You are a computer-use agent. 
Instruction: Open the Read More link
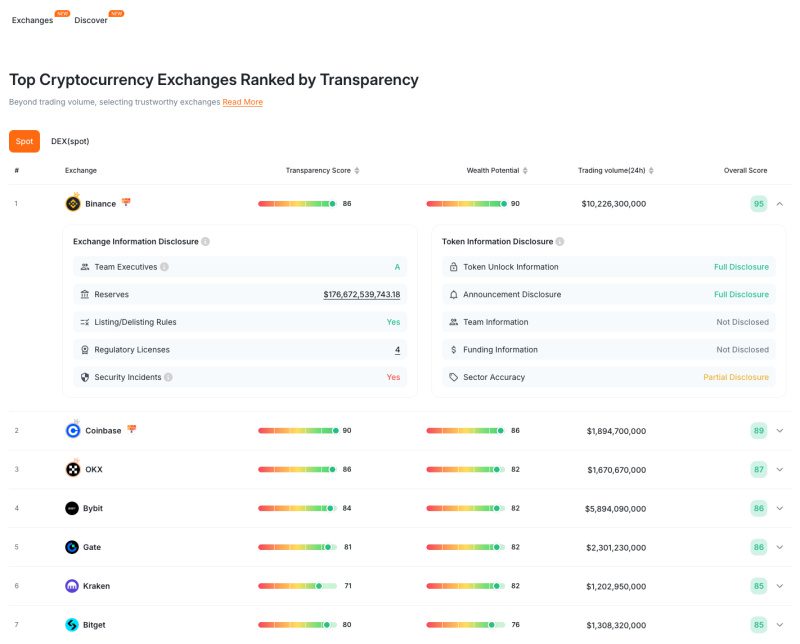tap(242, 102)
